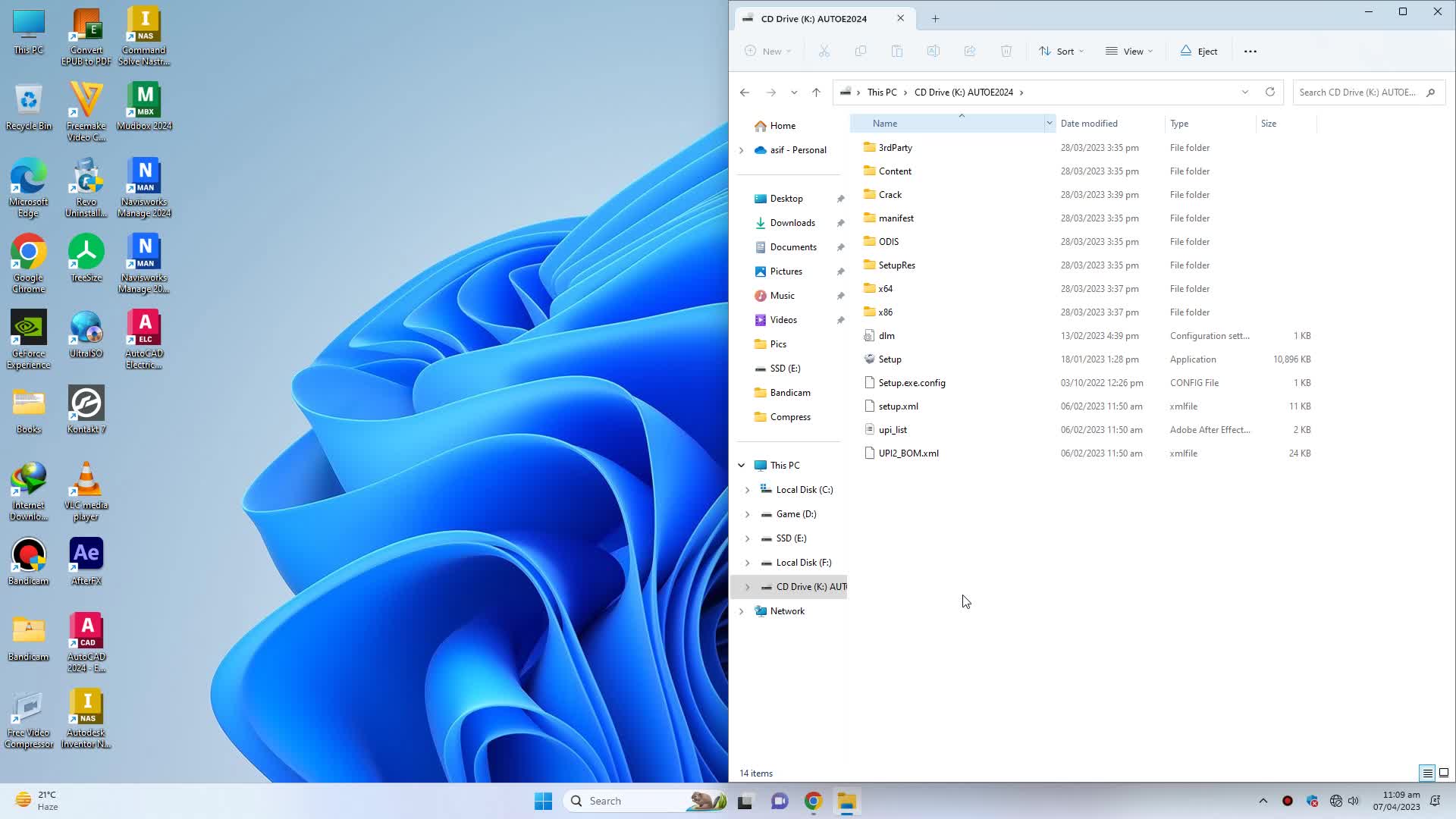The width and height of the screenshot is (1456, 819).
Task: Open AutoCAD Electrical desktop shortcut
Action: [144, 339]
